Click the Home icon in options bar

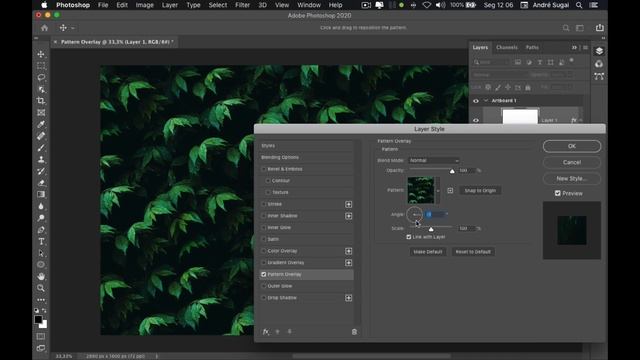click(x=44, y=28)
